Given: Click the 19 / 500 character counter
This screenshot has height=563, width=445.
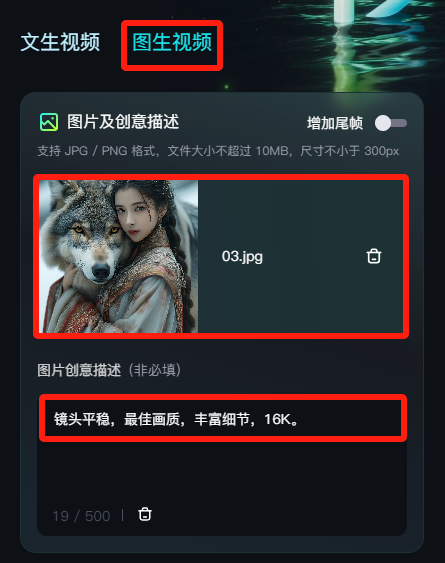Looking at the screenshot, I should (x=81, y=516).
